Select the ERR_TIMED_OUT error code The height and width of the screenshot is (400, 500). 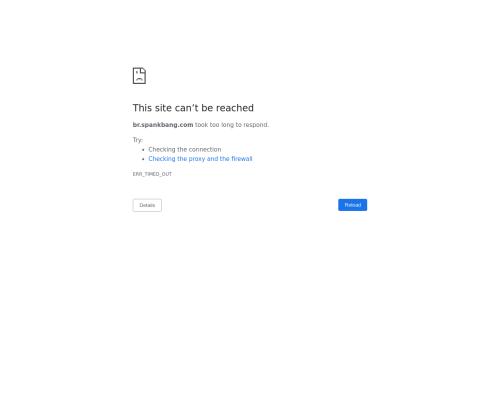click(152, 174)
